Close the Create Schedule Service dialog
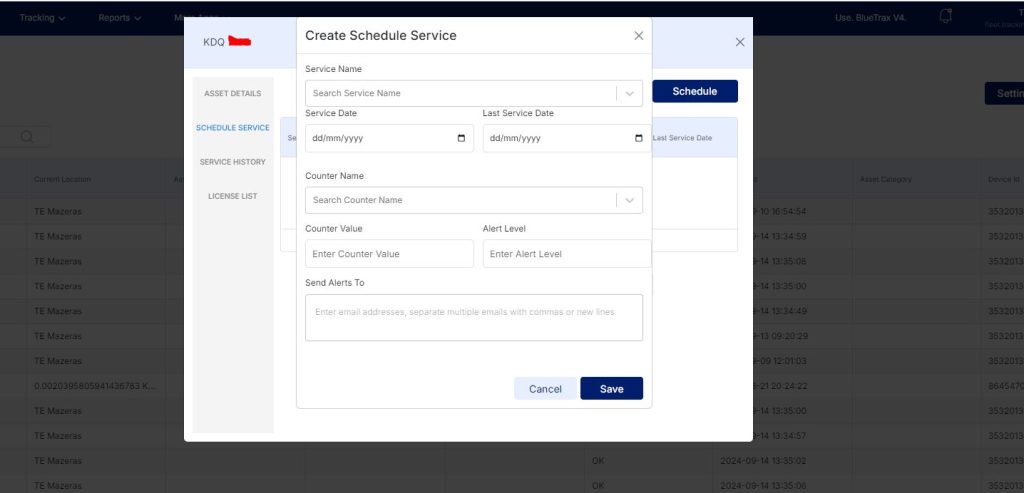 coord(639,36)
